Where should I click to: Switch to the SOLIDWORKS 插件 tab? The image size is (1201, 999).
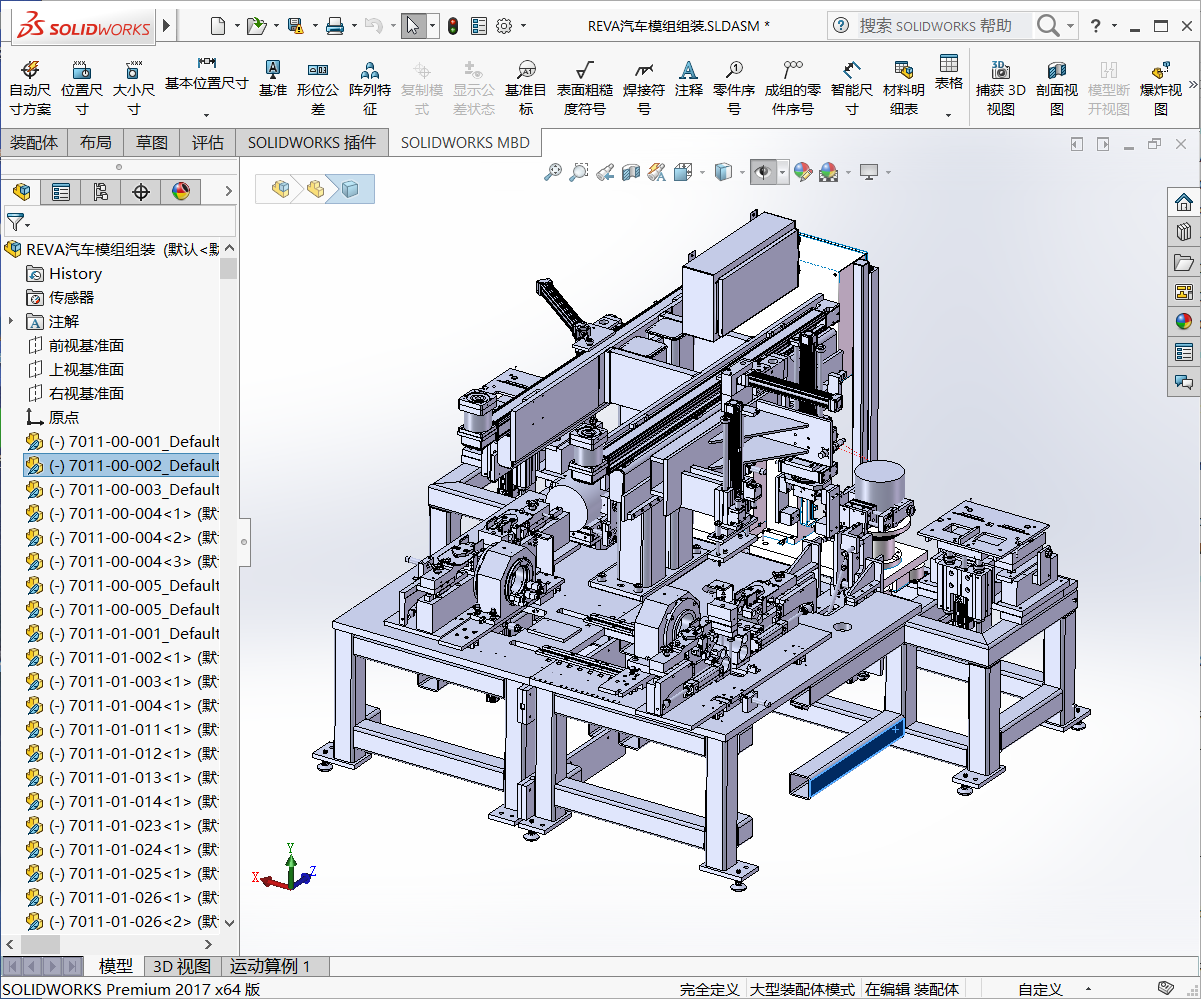(312, 143)
